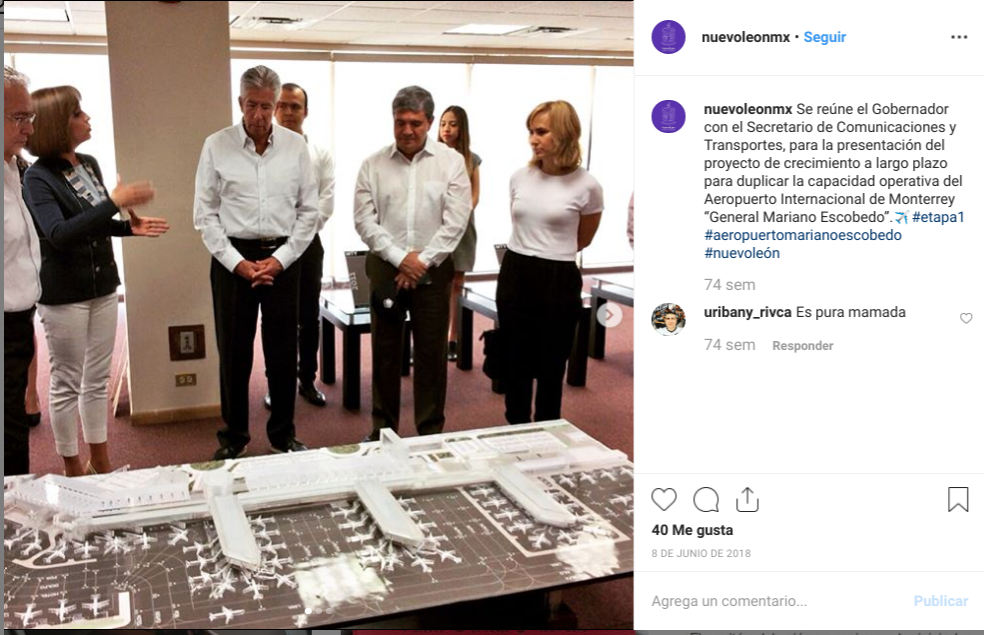Viewport: 984px width, 635px height.
Task: Save the post with the bookmark icon
Action: pyautogui.click(x=958, y=499)
